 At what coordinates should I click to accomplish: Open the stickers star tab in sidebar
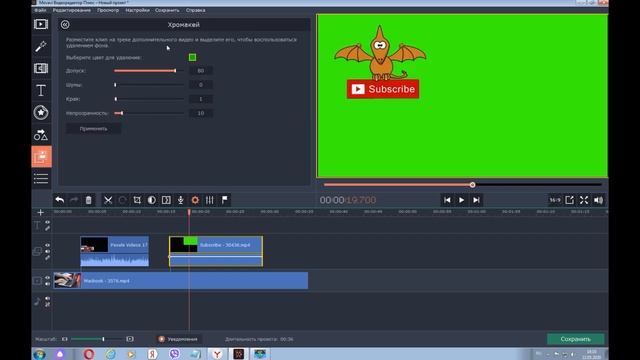point(41,113)
